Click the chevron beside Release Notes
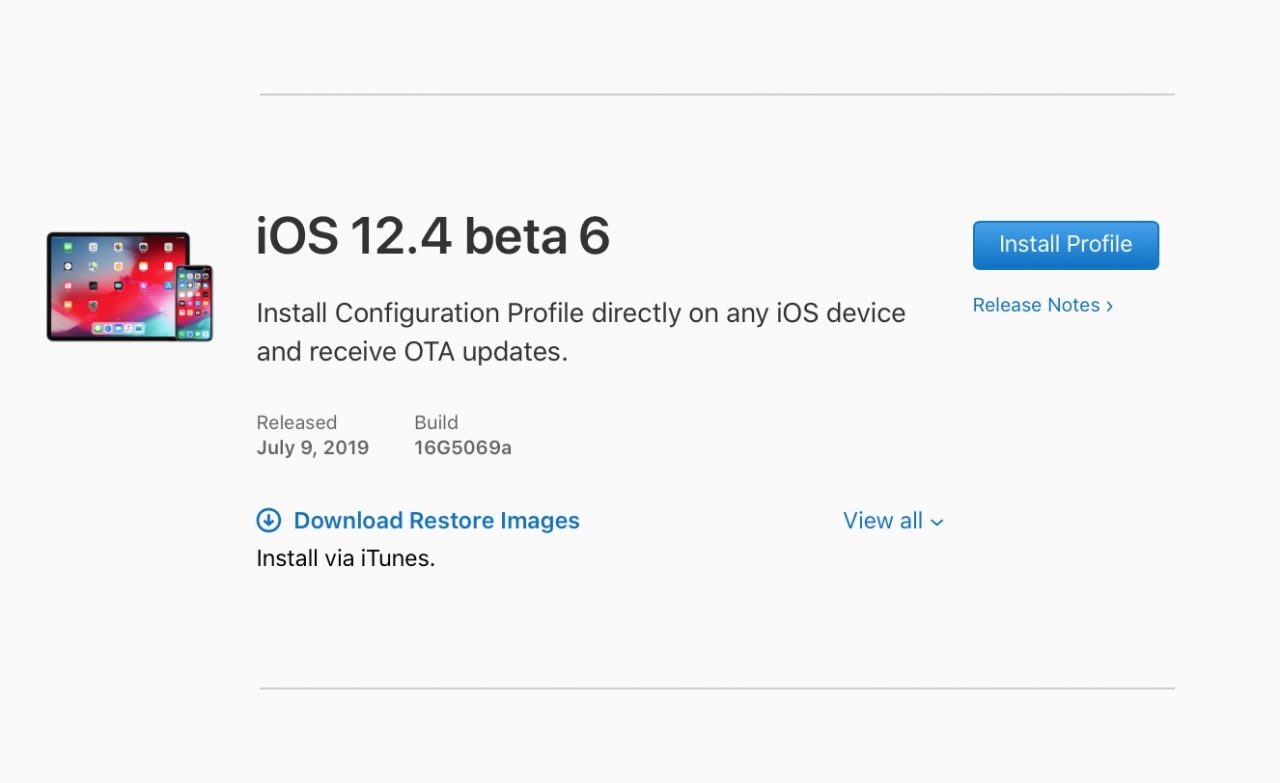 [x=1109, y=307]
